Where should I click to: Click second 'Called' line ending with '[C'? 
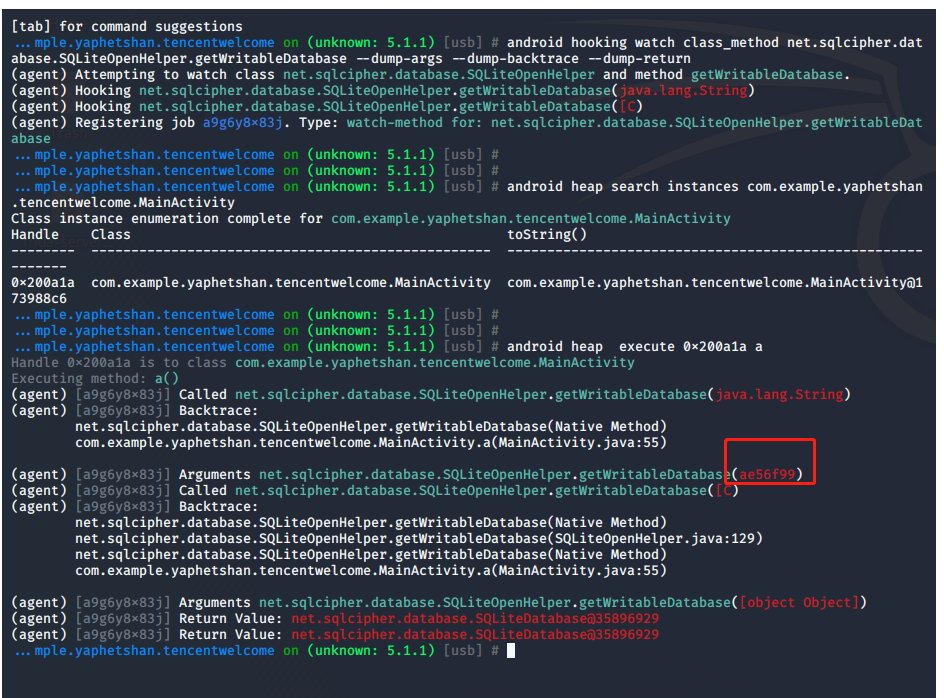coord(374,491)
